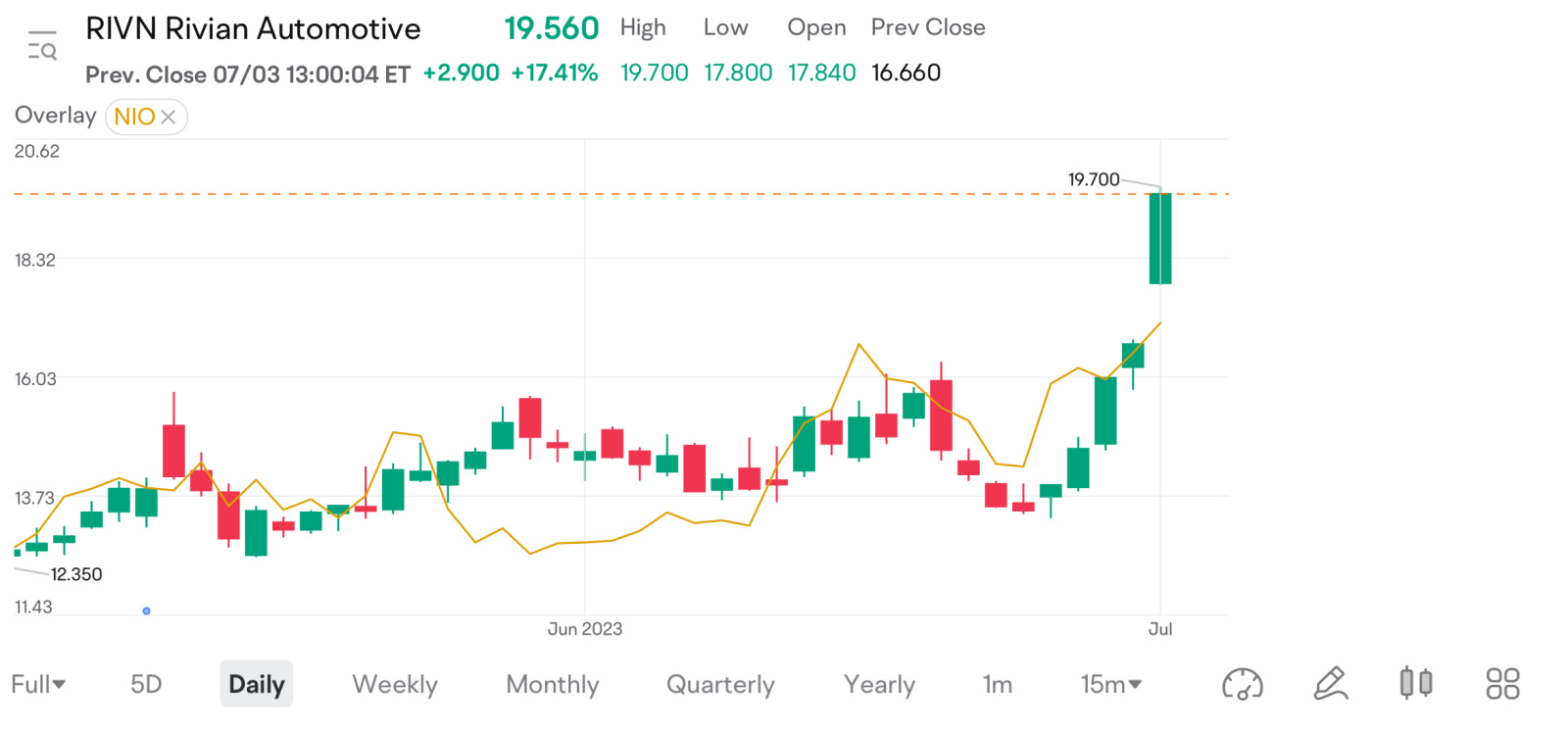Click the current price 19.560
This screenshot has height=732, width=1568.
[x=551, y=28]
